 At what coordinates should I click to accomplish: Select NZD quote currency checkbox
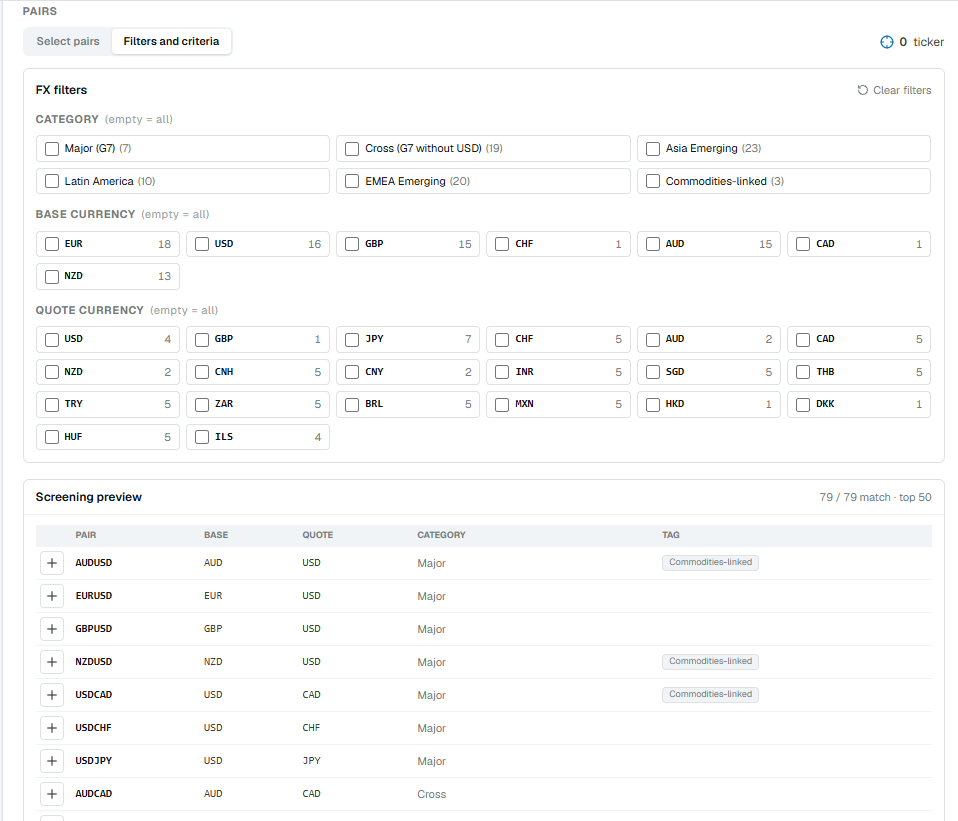(52, 372)
